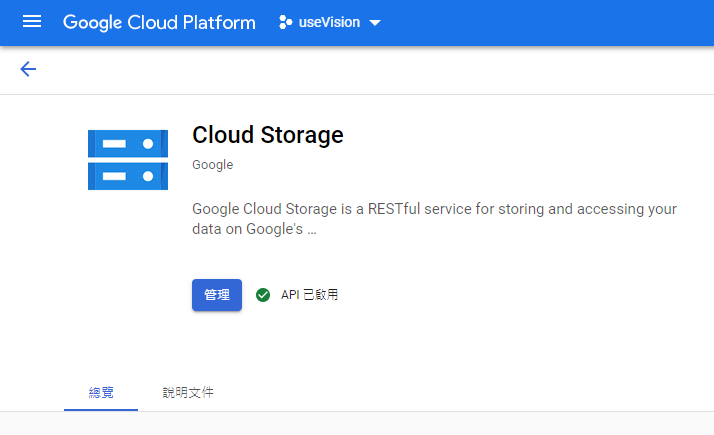The image size is (714, 435).
Task: Open the hamburger navigation menu
Action: (32, 21)
